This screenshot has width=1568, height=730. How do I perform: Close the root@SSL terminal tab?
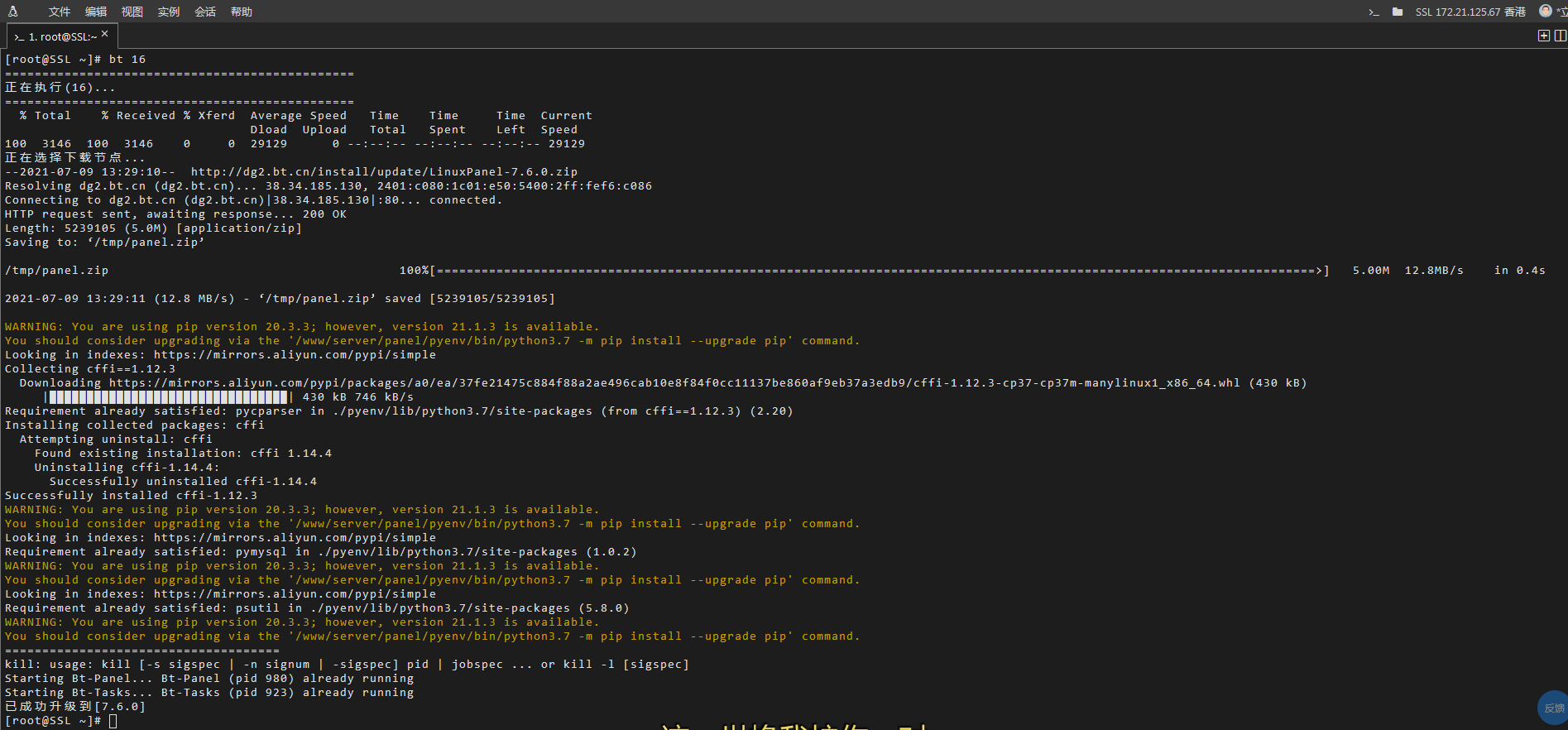tap(105, 34)
